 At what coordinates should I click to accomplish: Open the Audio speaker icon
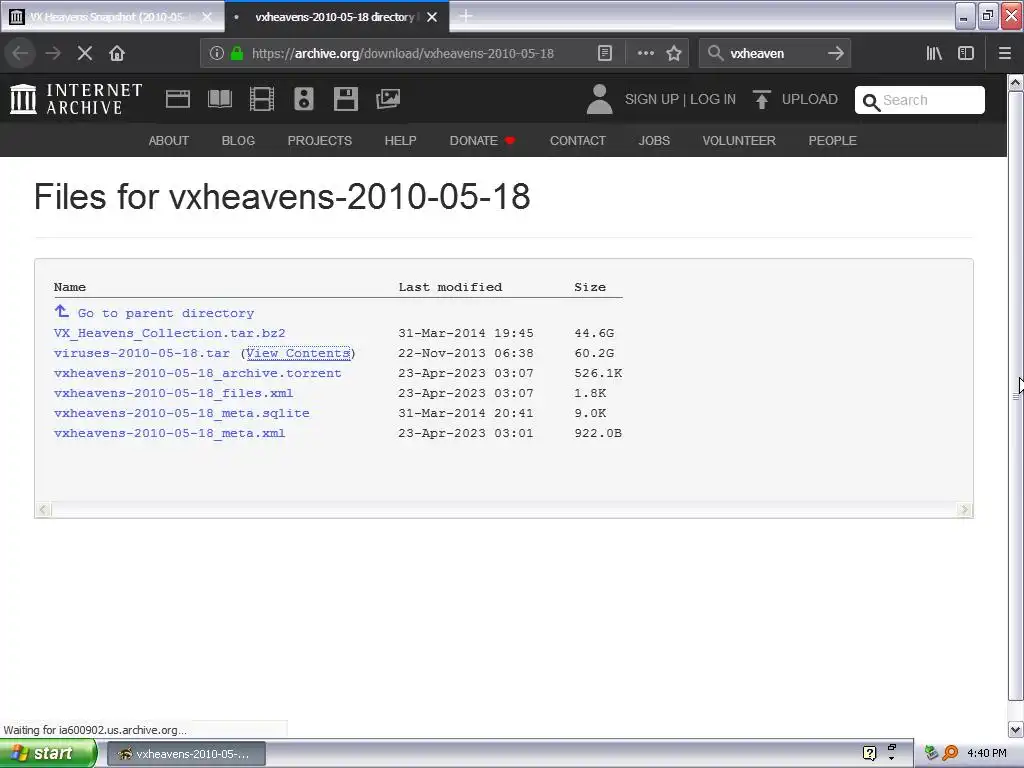(304, 99)
